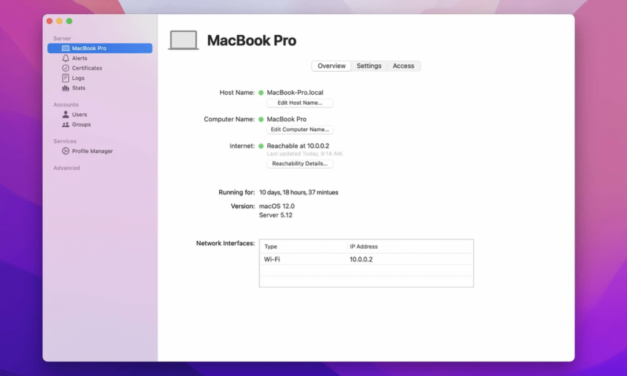This screenshot has height=376, width=627.
Task: Click the Profile Manager icon
Action: (66, 151)
